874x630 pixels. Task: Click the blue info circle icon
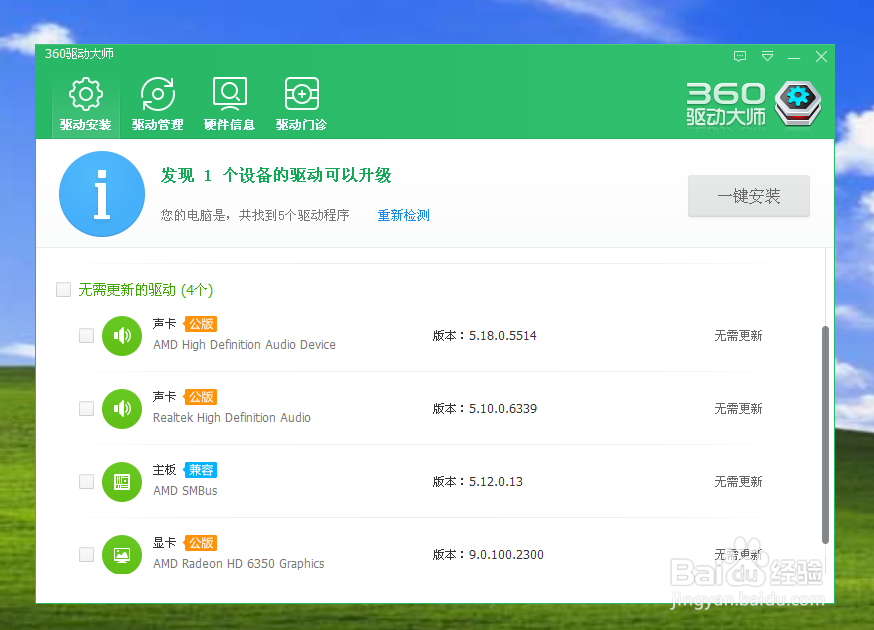pyautogui.click(x=102, y=194)
